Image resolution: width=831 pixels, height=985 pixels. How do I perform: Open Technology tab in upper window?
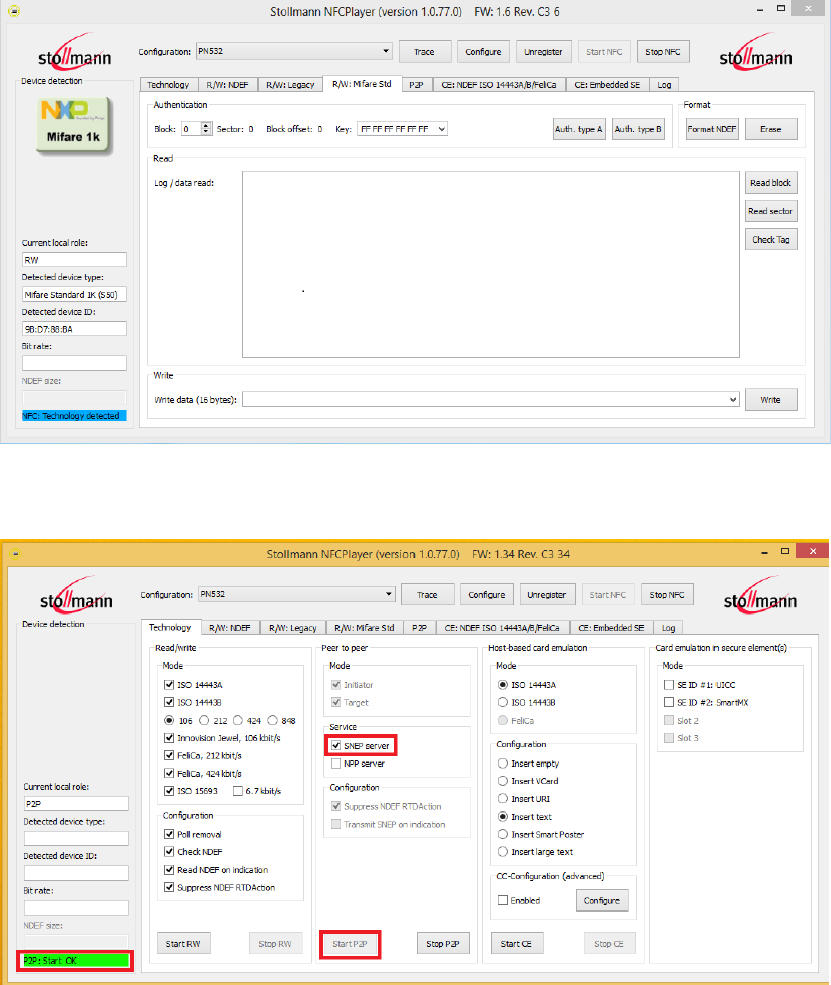pos(168,85)
